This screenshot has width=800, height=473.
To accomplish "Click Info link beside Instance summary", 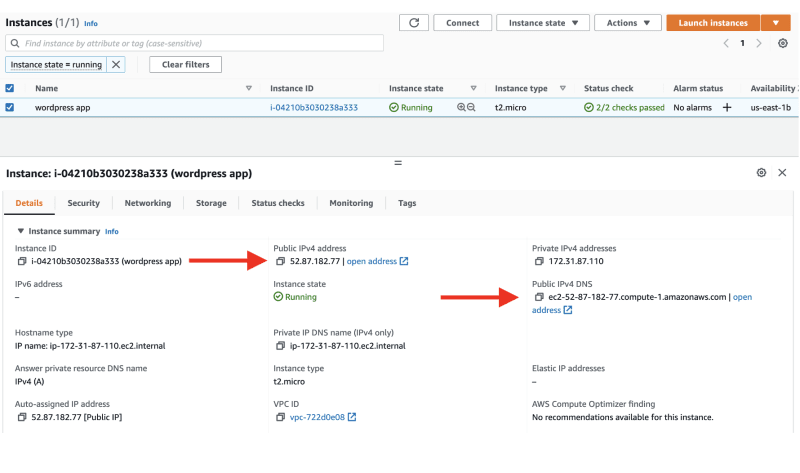I will click(112, 232).
